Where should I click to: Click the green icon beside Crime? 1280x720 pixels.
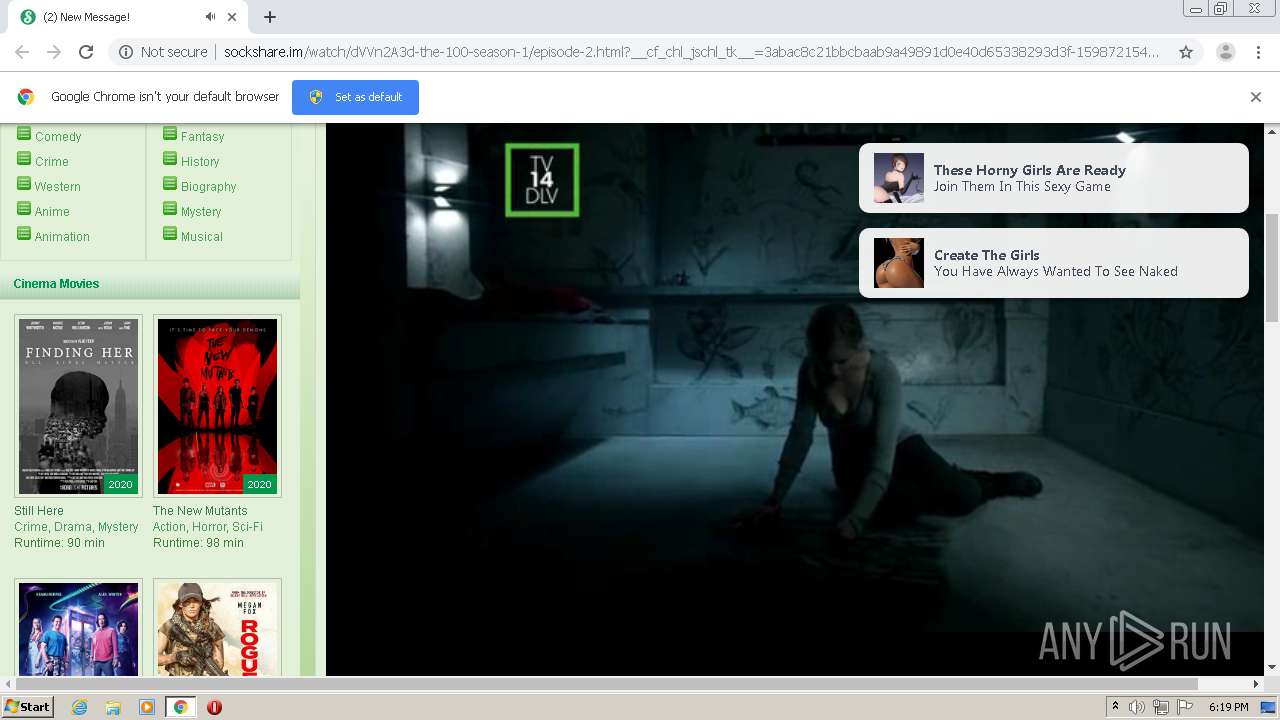24,159
